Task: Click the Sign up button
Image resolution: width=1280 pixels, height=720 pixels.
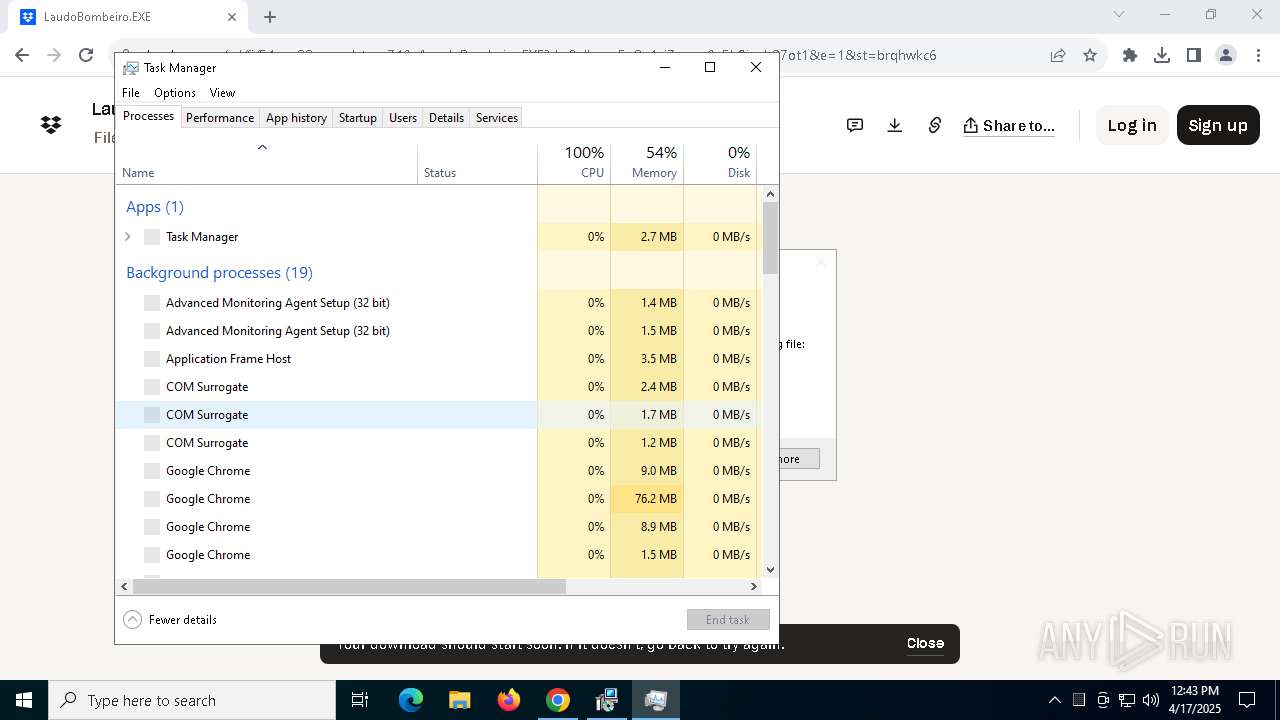Action: 1218,125
